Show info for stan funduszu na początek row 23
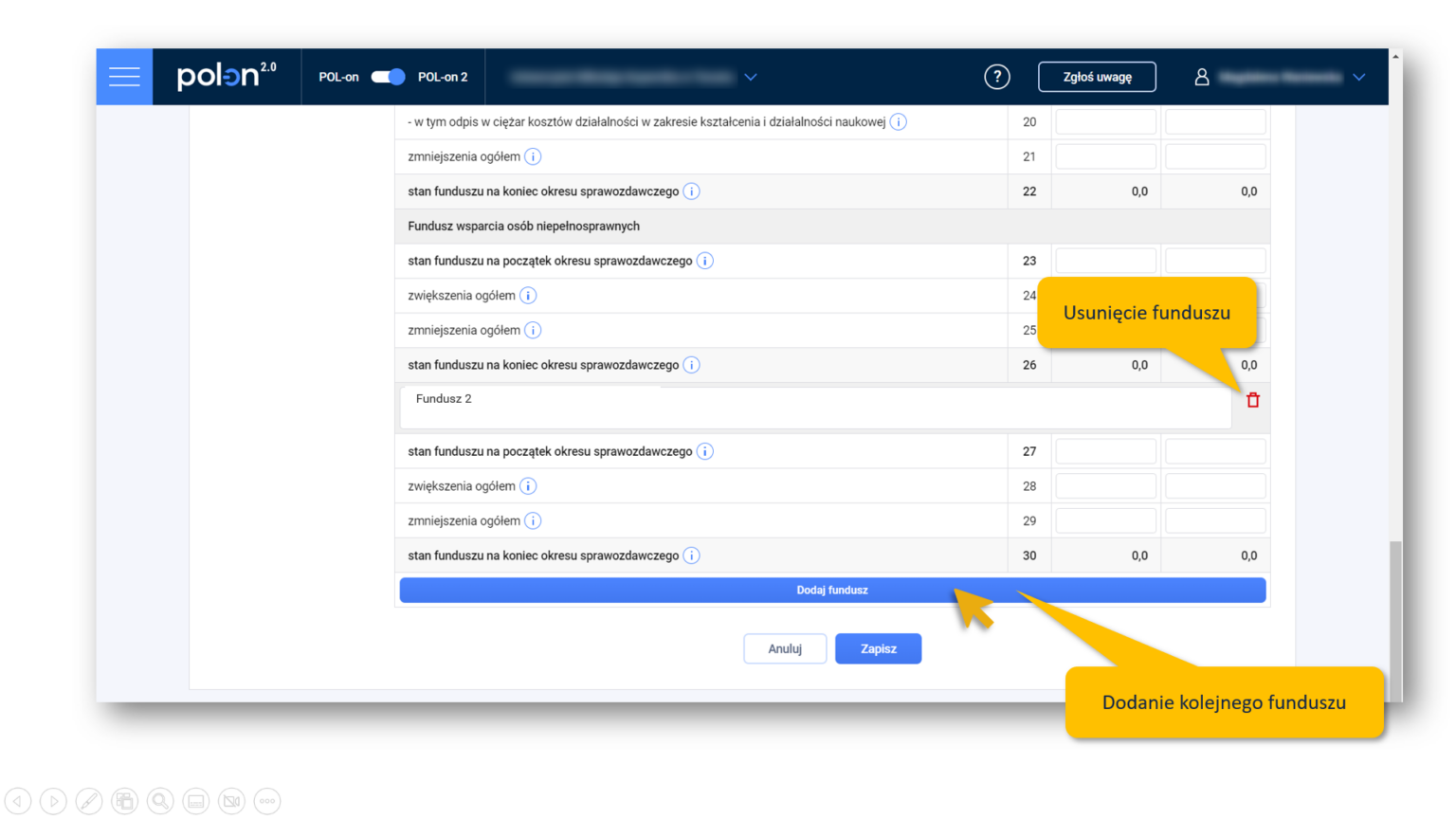The width and height of the screenshot is (1456, 819). 704,261
